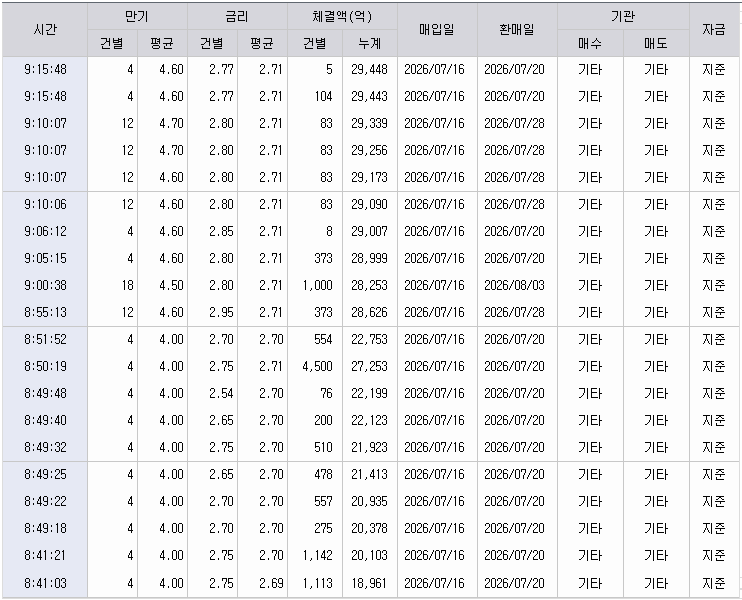This screenshot has height=600, width=742.
Task: Select the 8:49:32 time cell
Action: coord(45,447)
